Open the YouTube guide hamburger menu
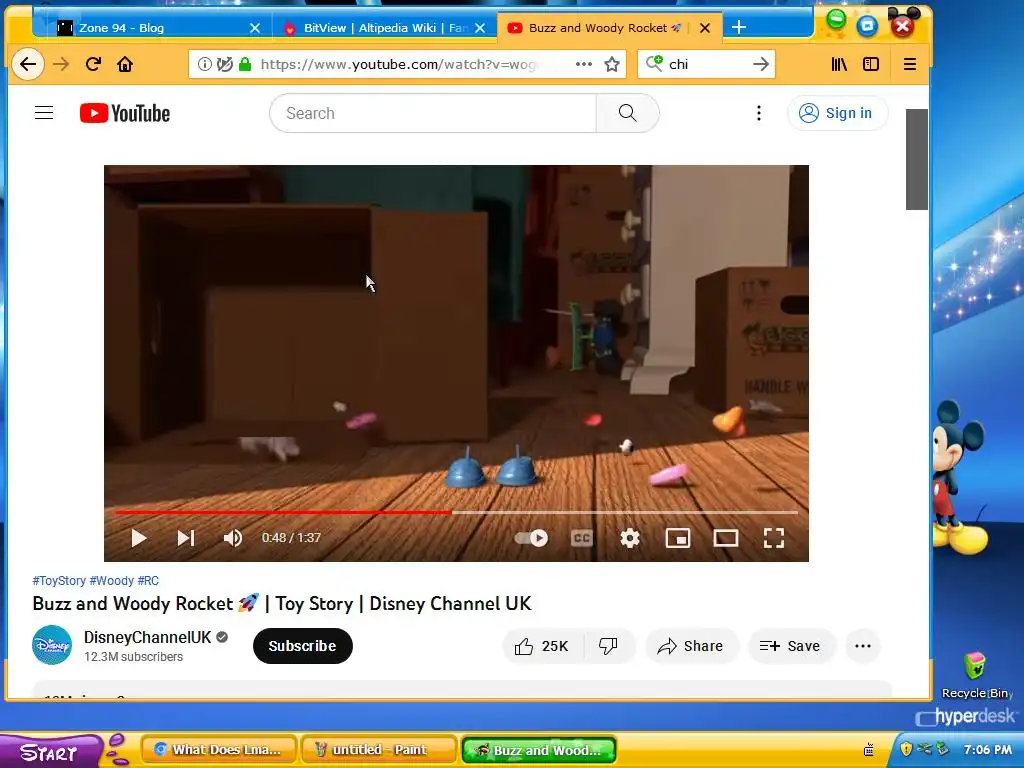This screenshot has height=768, width=1024. [44, 113]
